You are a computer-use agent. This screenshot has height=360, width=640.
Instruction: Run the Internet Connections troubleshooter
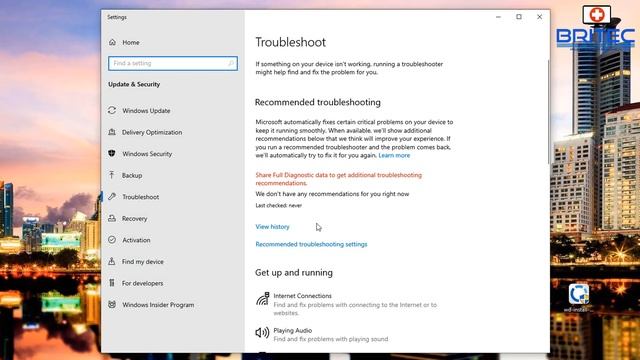(x=347, y=304)
